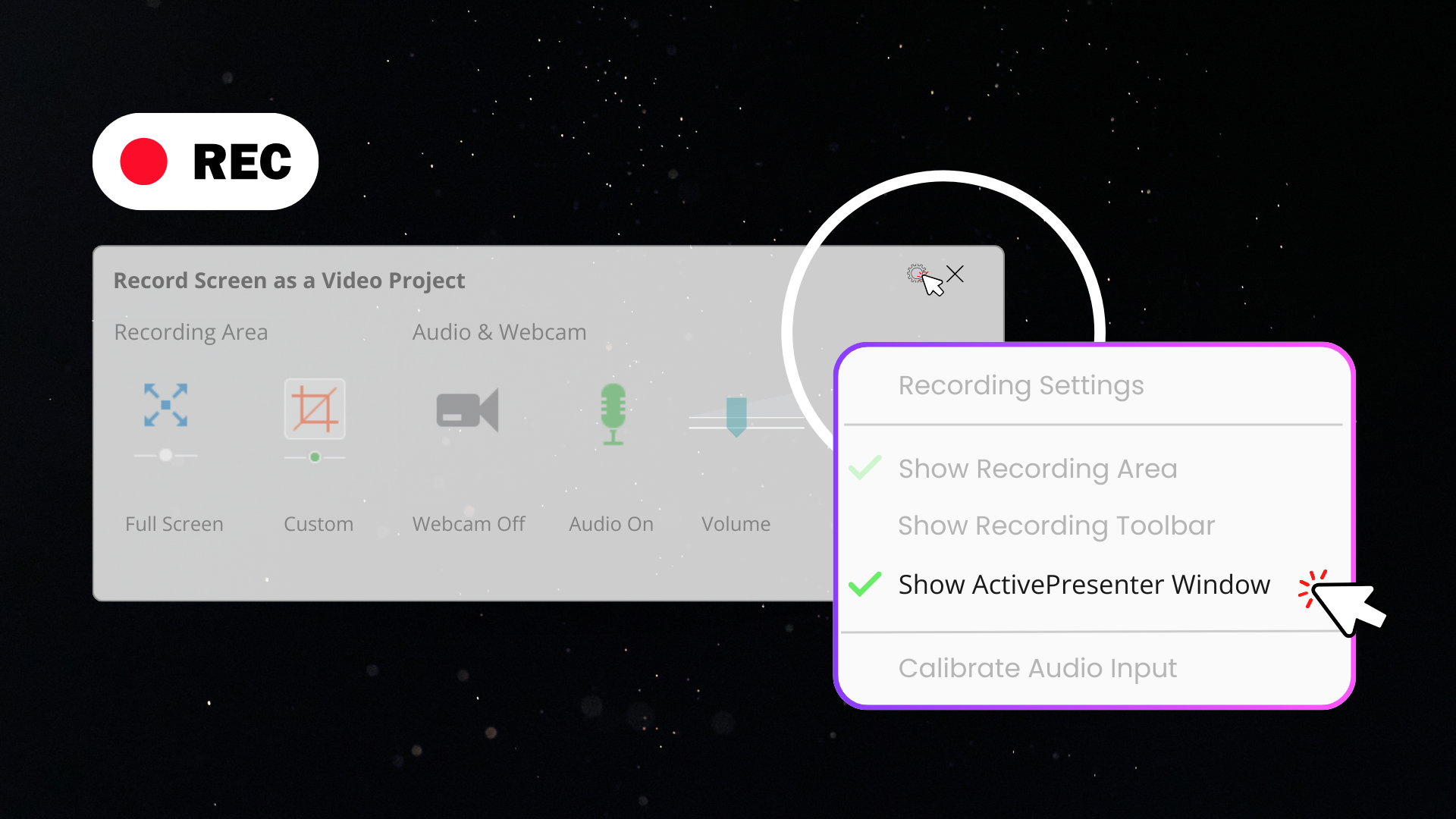This screenshot has width=1456, height=819.
Task: Click the Audio & Webcam heading
Action: click(x=499, y=332)
